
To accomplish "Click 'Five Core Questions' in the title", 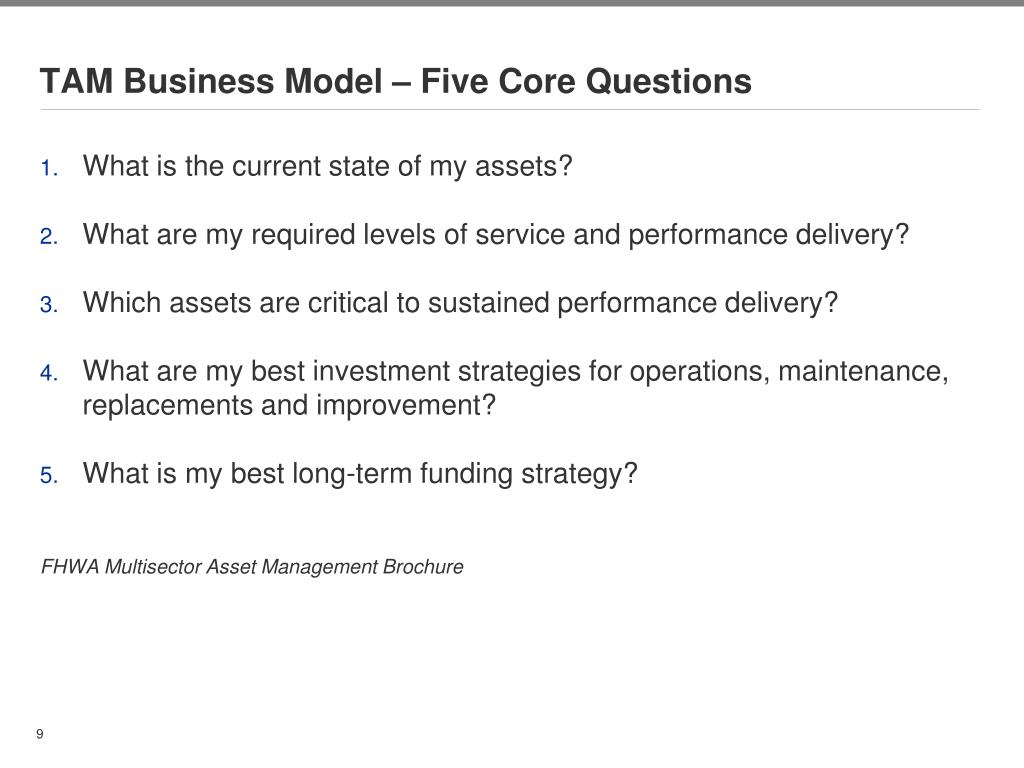I will (x=586, y=82).
